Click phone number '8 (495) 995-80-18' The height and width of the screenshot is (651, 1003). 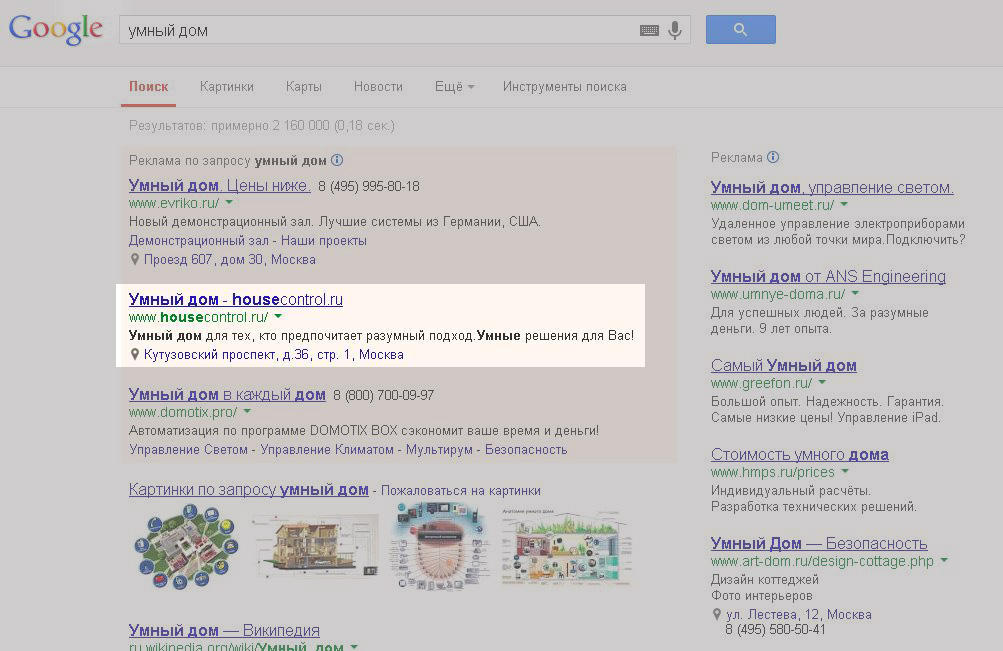[x=369, y=186]
